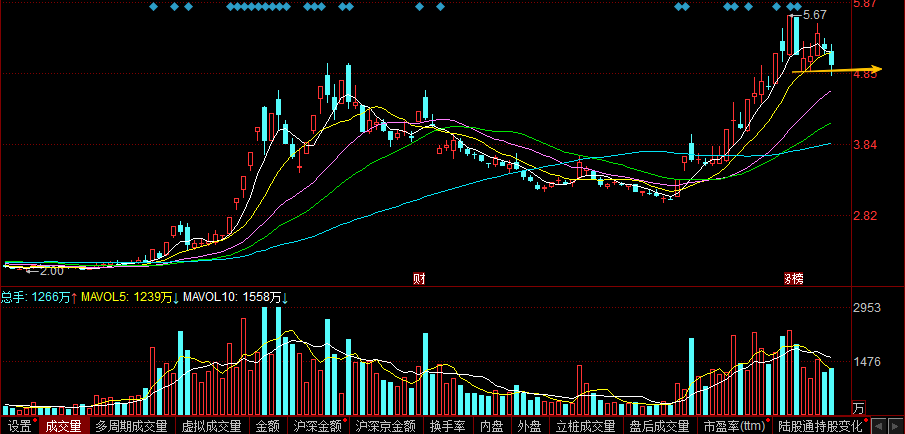
Task: Open the 盘后成交量 indicator tab
Action: coord(659,426)
